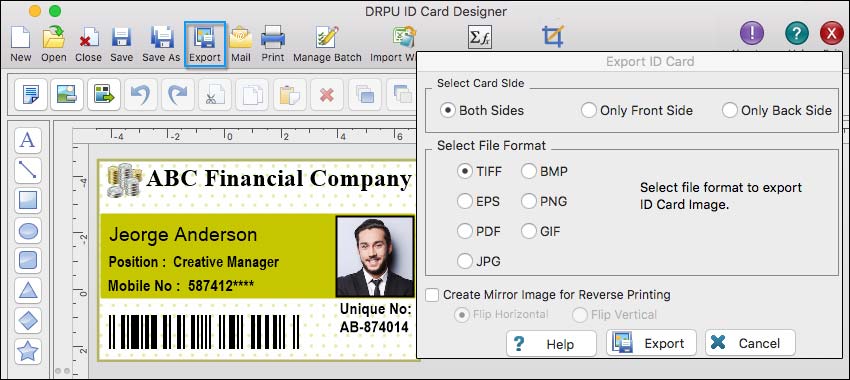Select 'Position : Creative Manager' text
This screenshot has height=380, width=850.
[x=194, y=262]
